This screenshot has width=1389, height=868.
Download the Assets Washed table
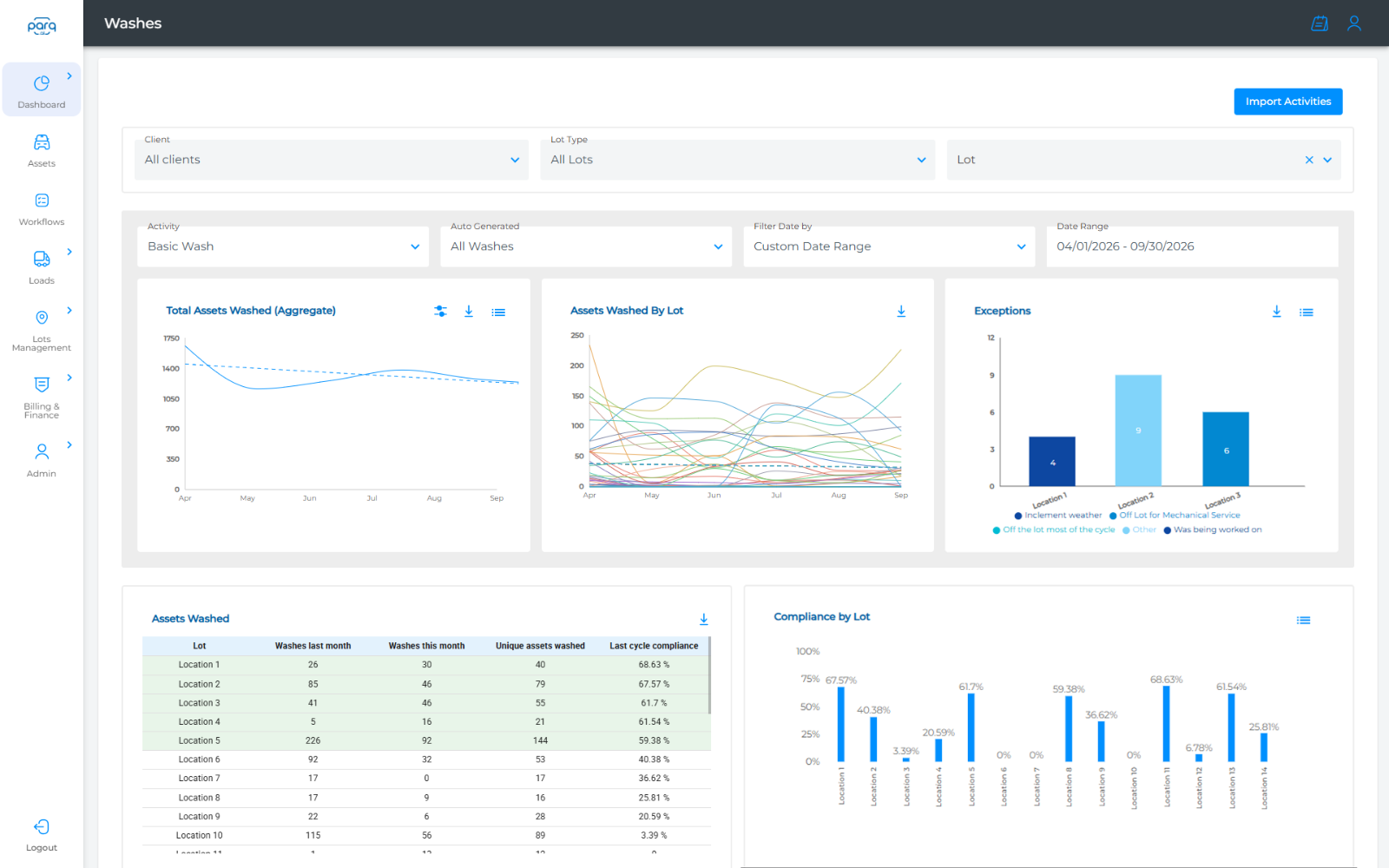pyautogui.click(x=704, y=619)
